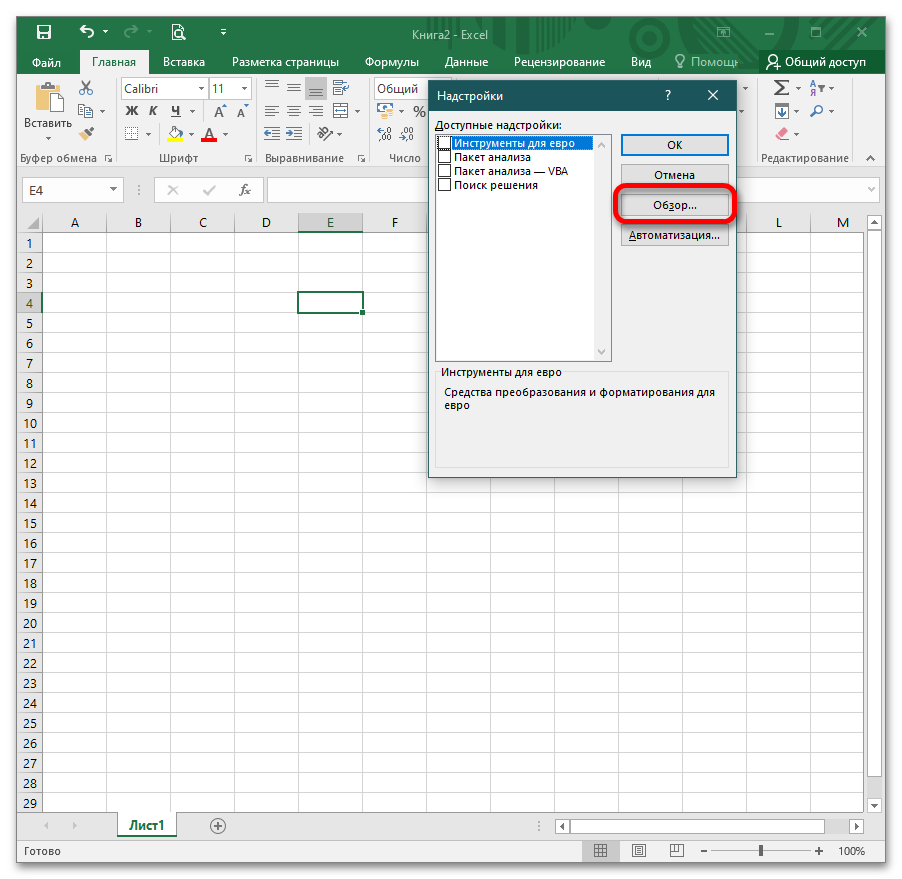Open the print preview icon
Image resolution: width=902 pixels, height=879 pixels.
[178, 32]
